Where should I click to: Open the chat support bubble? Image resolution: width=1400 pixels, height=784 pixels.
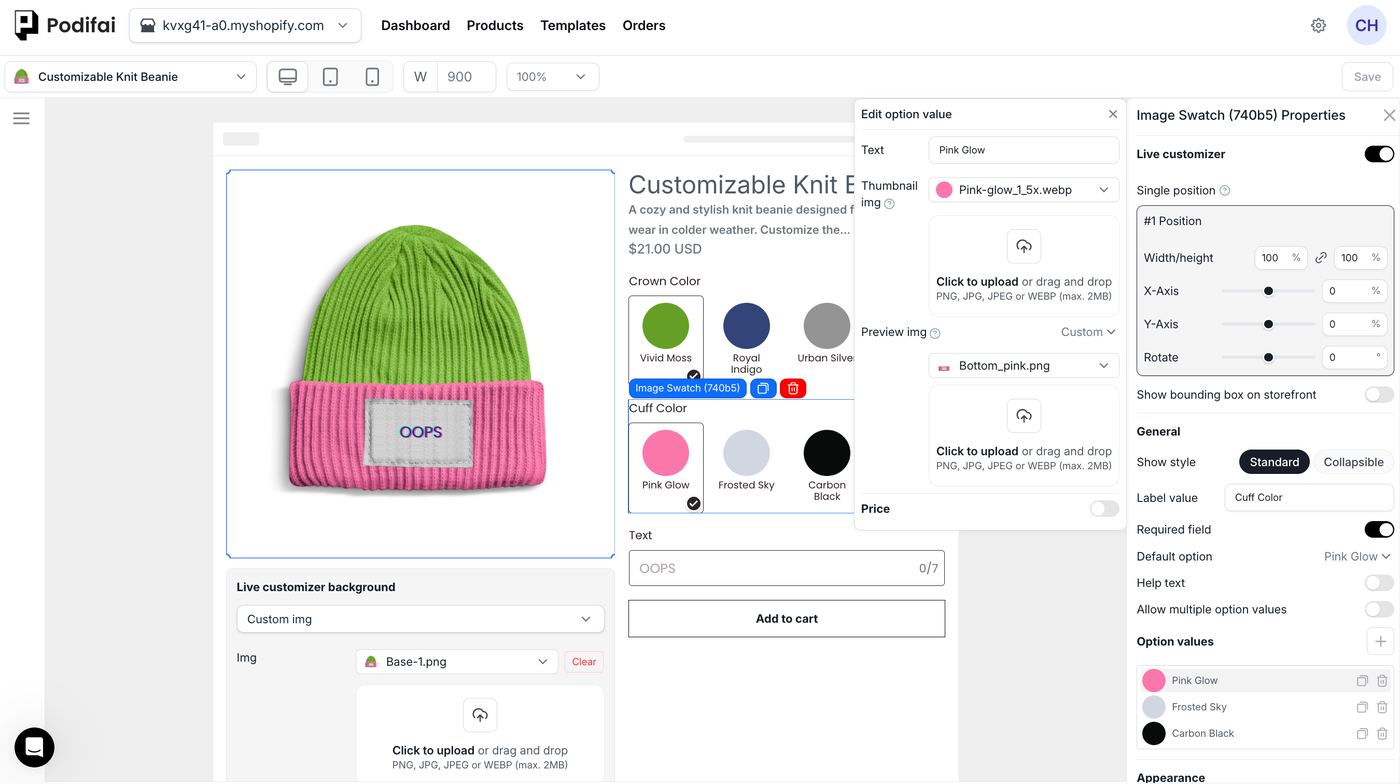pos(34,747)
